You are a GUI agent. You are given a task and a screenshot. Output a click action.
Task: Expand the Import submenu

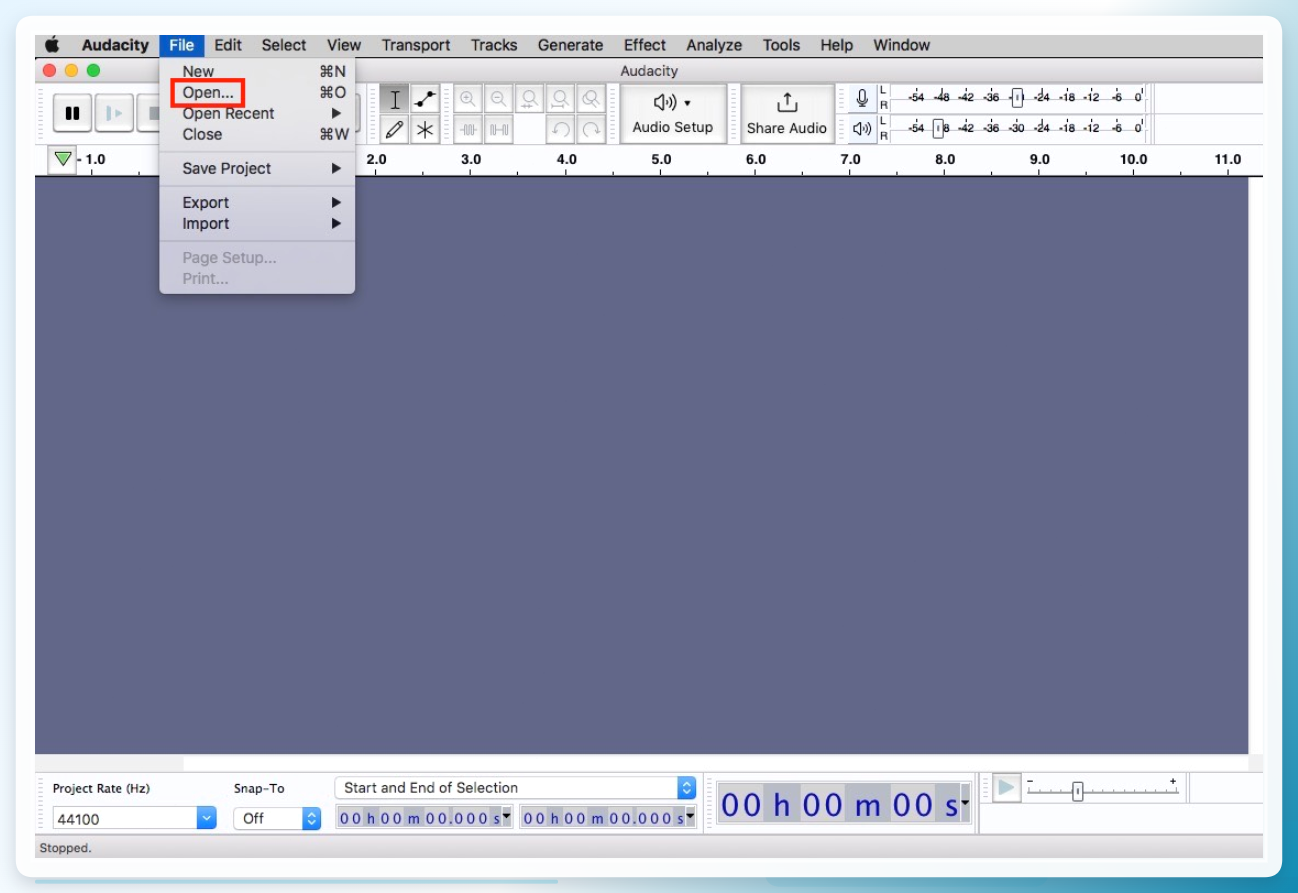tap(257, 223)
